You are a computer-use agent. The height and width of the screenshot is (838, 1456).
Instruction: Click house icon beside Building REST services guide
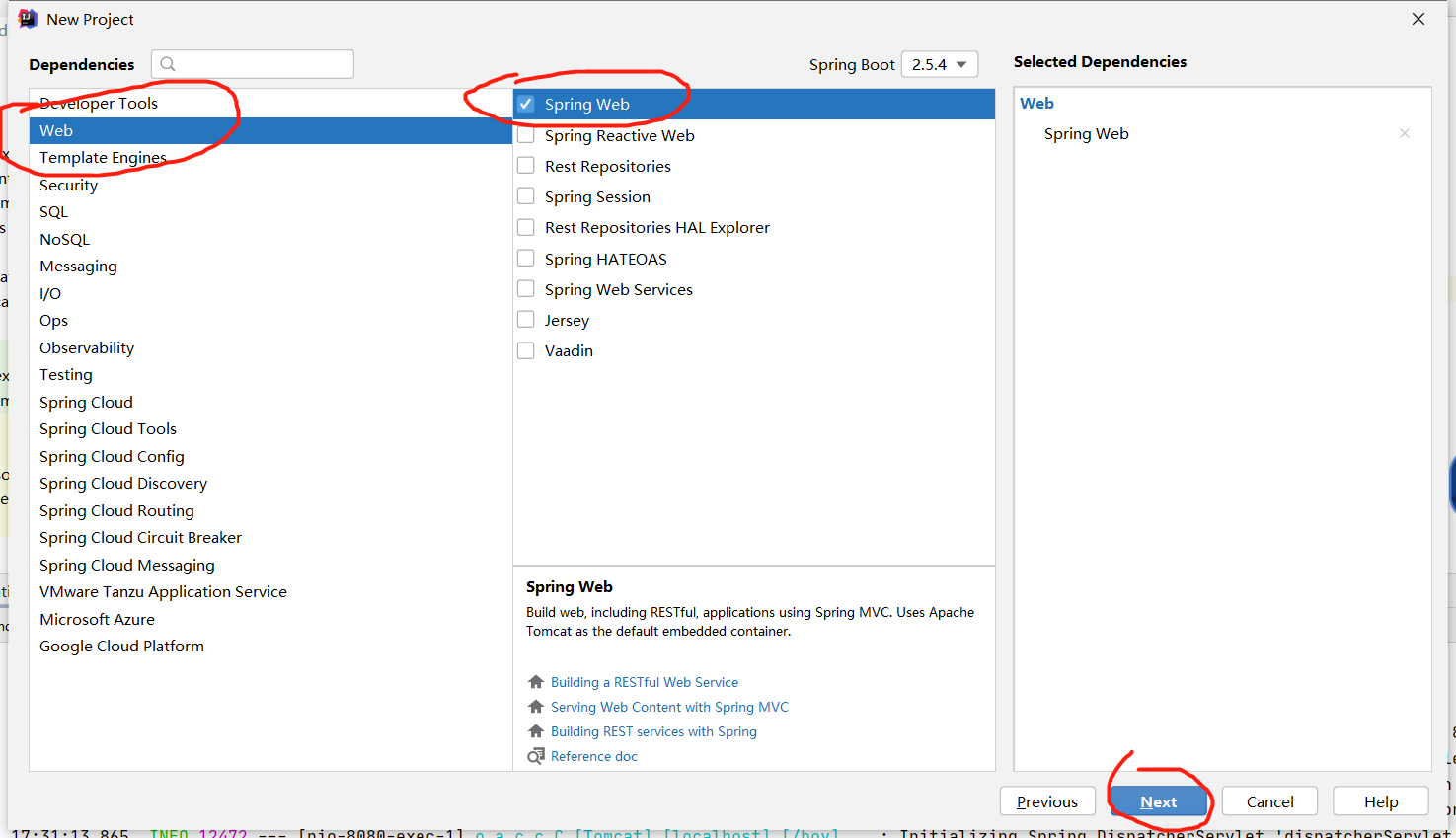pyautogui.click(x=536, y=731)
